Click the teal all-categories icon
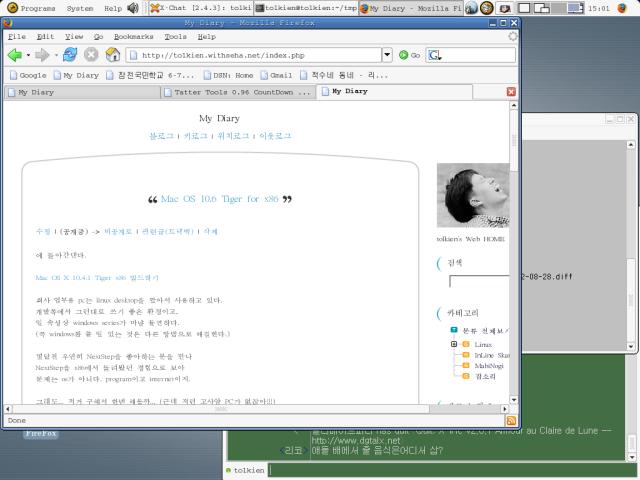 pyautogui.click(x=454, y=330)
